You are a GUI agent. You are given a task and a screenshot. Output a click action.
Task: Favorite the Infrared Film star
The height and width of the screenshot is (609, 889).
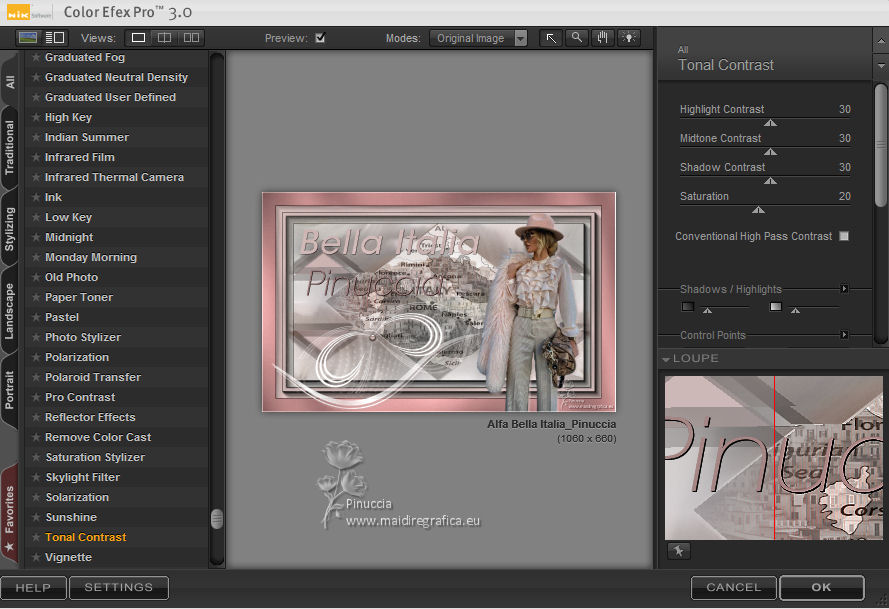(x=36, y=157)
